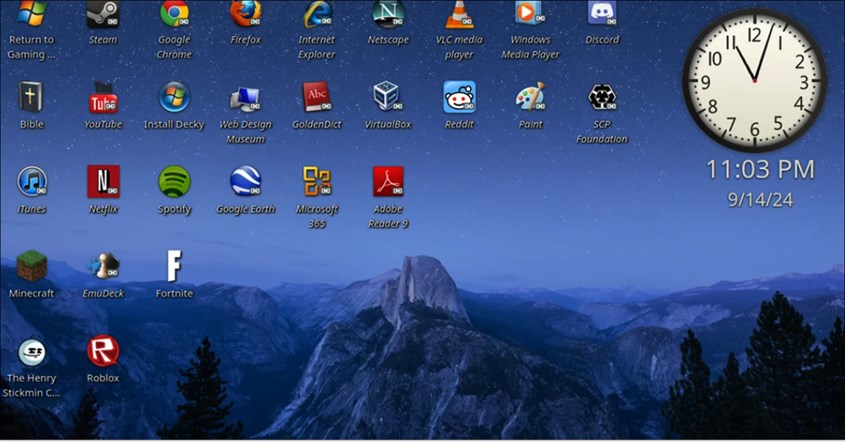Open the Roblox desktop icon

coord(103,351)
